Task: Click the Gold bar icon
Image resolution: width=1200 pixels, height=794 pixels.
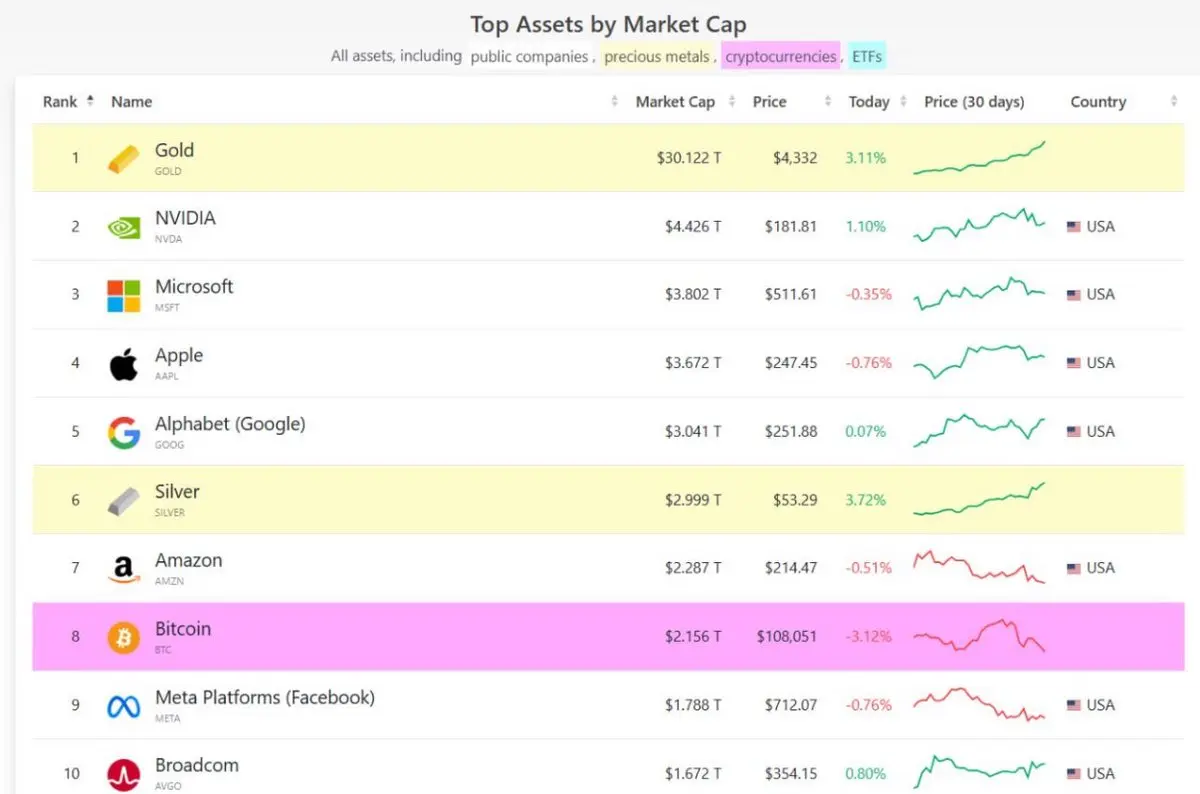Action: (124, 158)
